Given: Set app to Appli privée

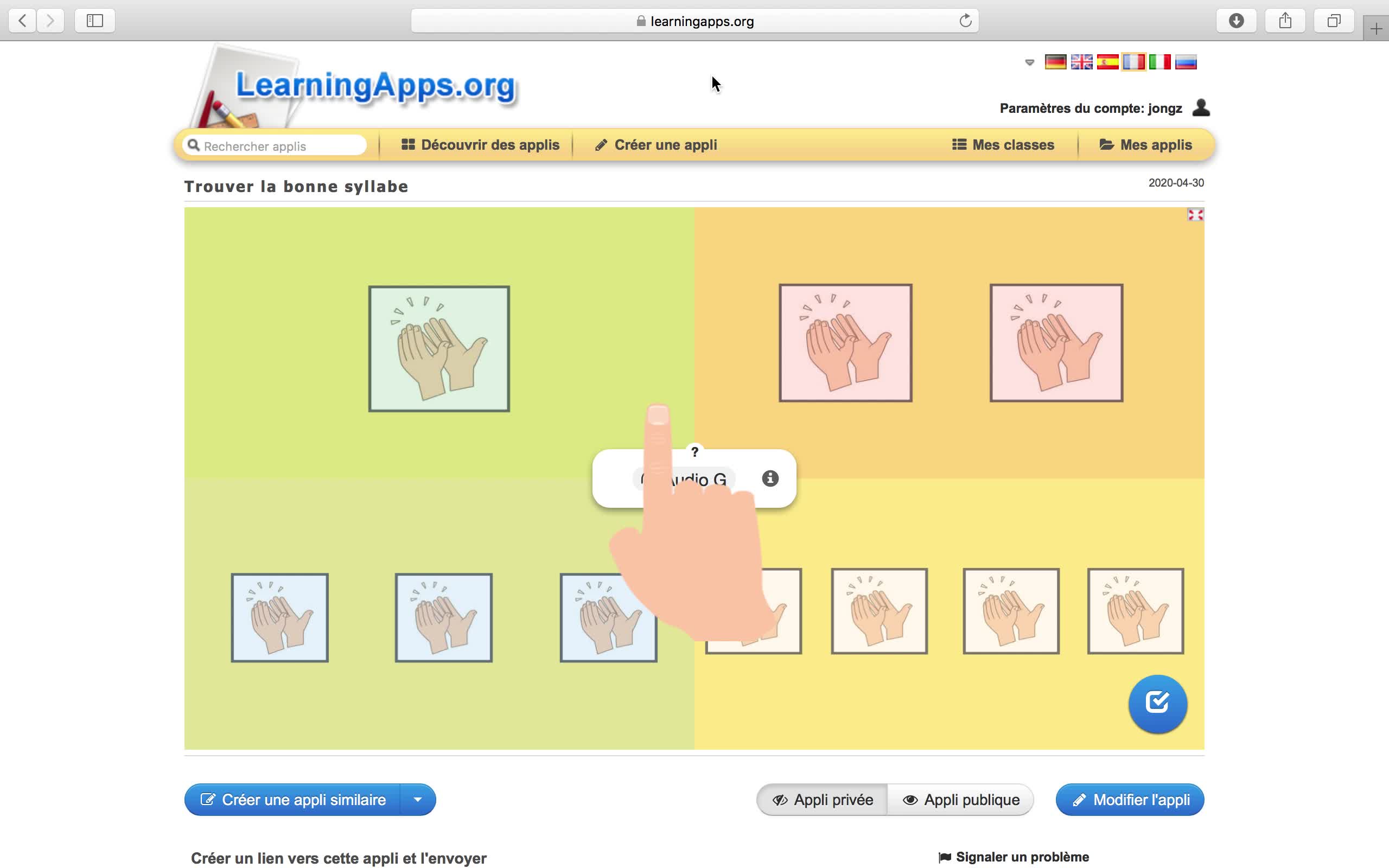Looking at the screenshot, I should pos(823,800).
